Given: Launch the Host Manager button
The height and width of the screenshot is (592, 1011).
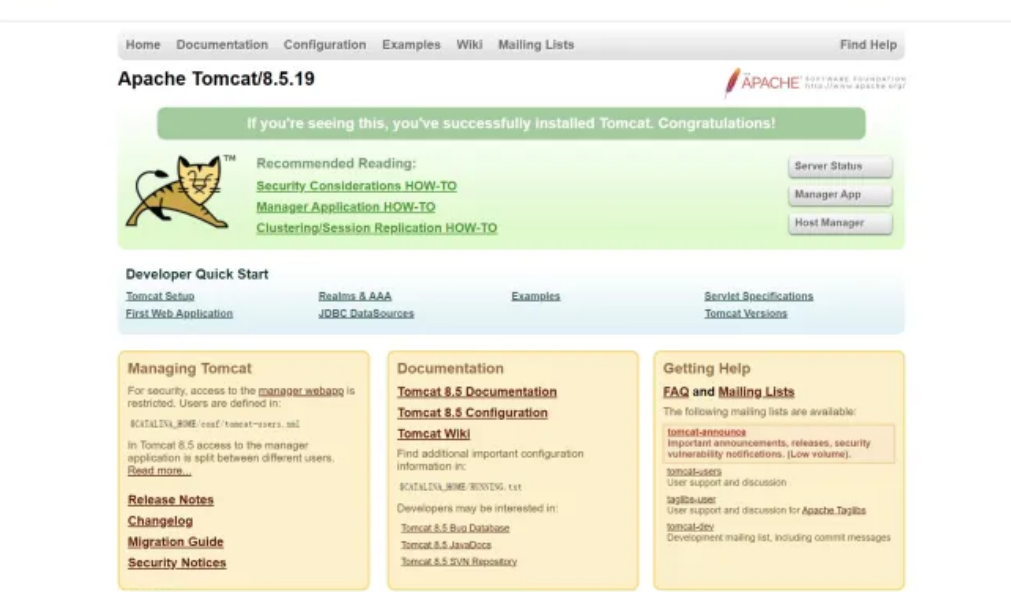Looking at the screenshot, I should [840, 223].
